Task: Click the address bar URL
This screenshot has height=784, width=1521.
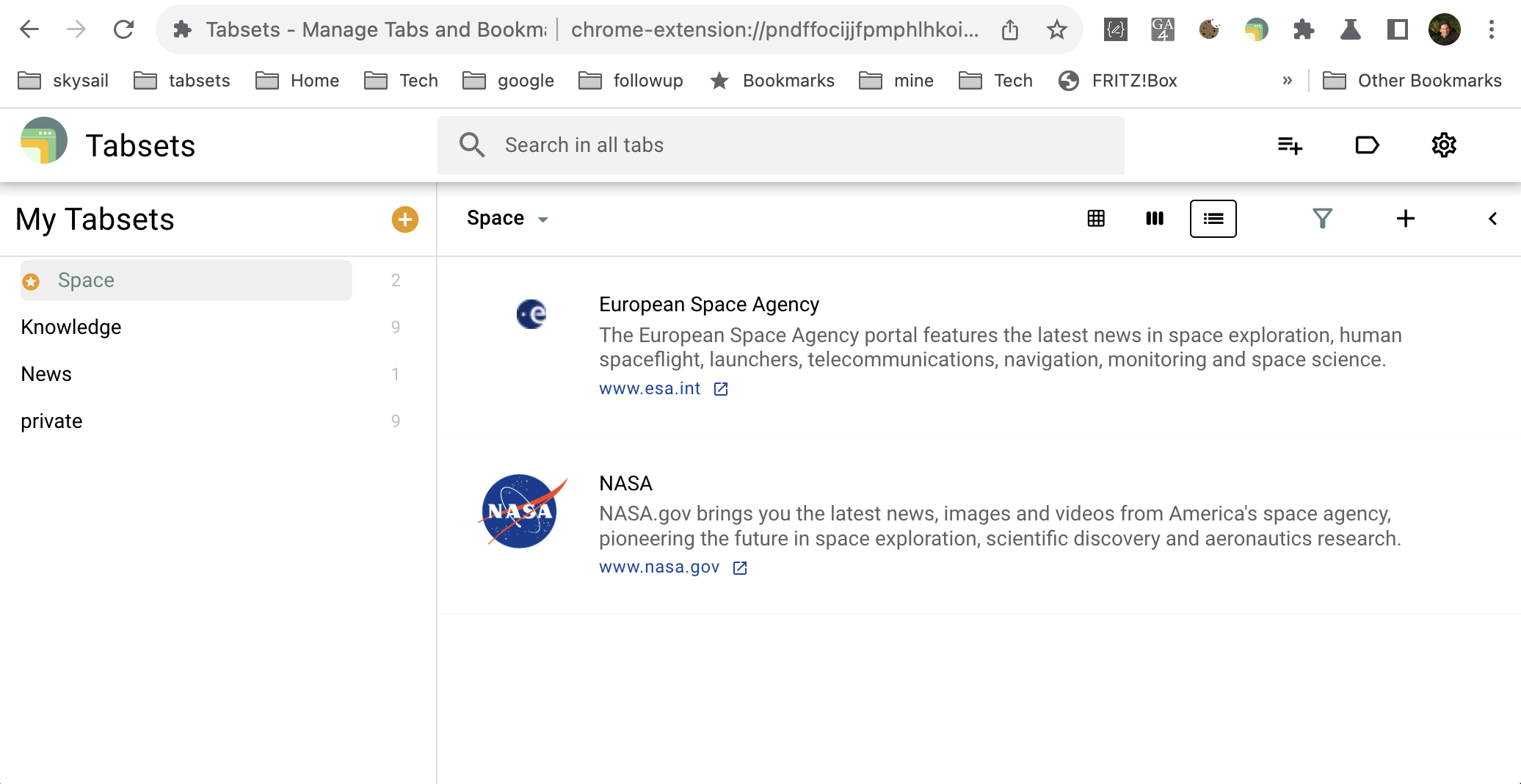Action: pos(775,29)
